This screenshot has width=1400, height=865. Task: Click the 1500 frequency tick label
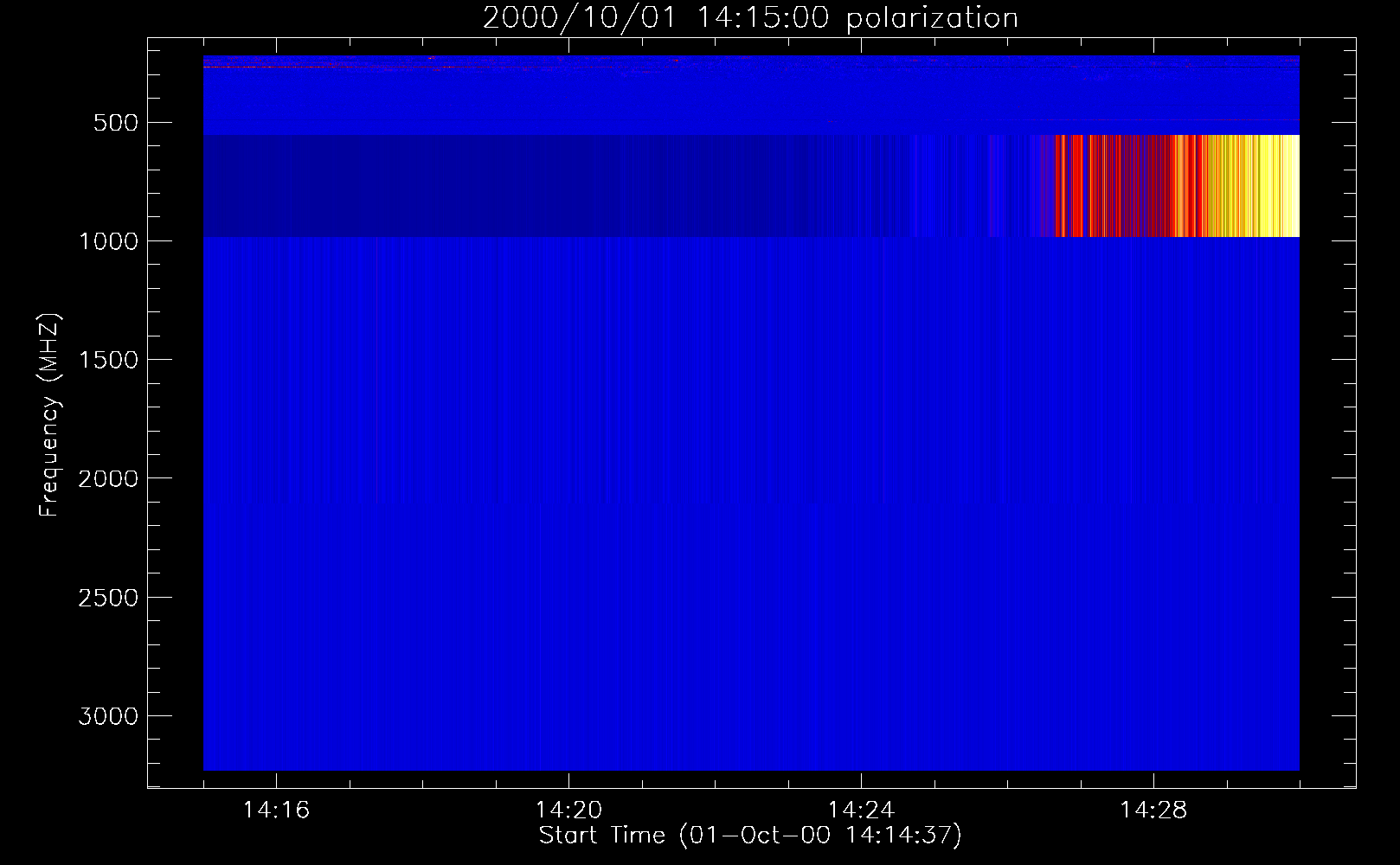108,360
